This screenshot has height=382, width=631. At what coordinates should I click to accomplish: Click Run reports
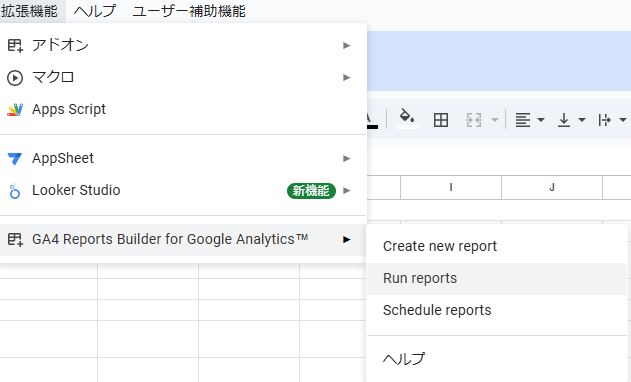tap(497, 279)
